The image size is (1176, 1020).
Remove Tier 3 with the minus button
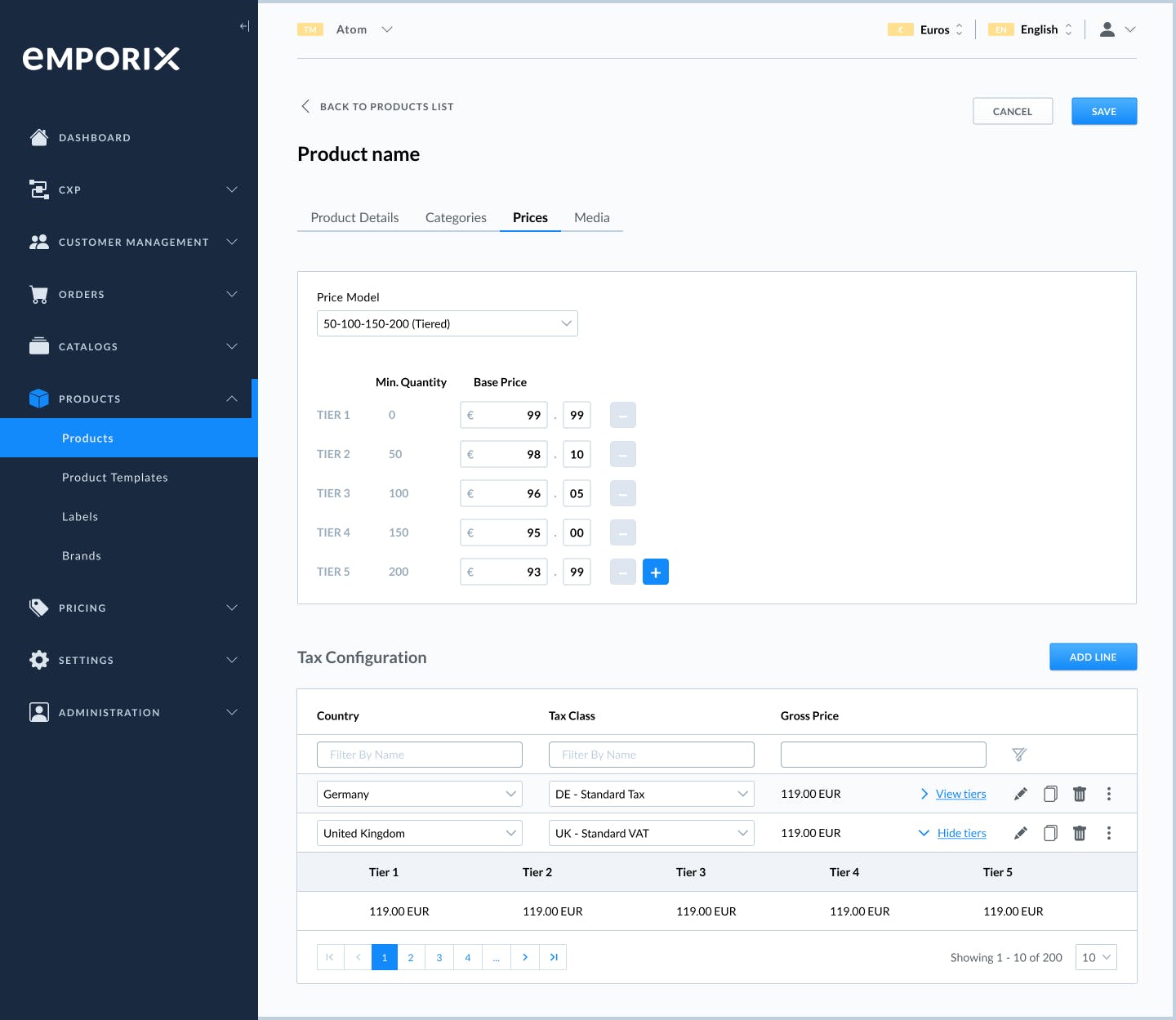[623, 493]
